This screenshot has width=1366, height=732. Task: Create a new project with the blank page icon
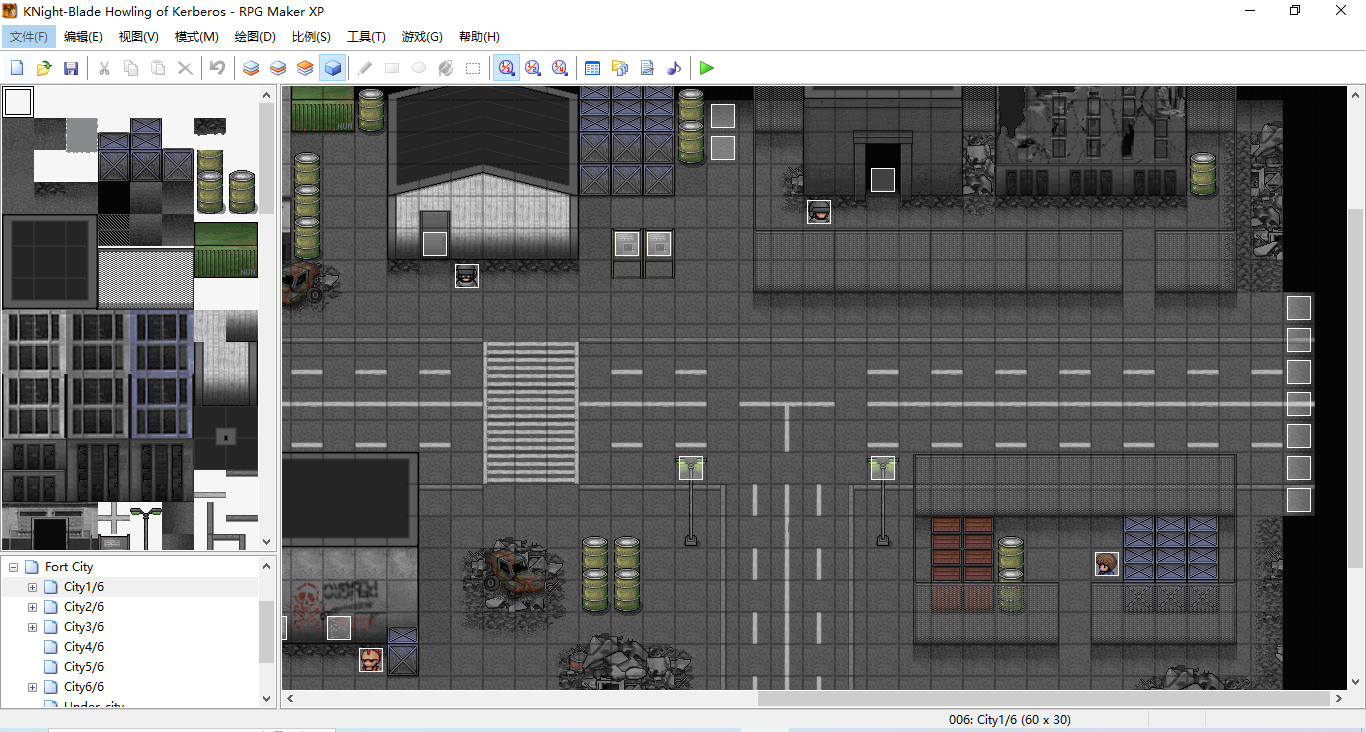tap(17, 68)
